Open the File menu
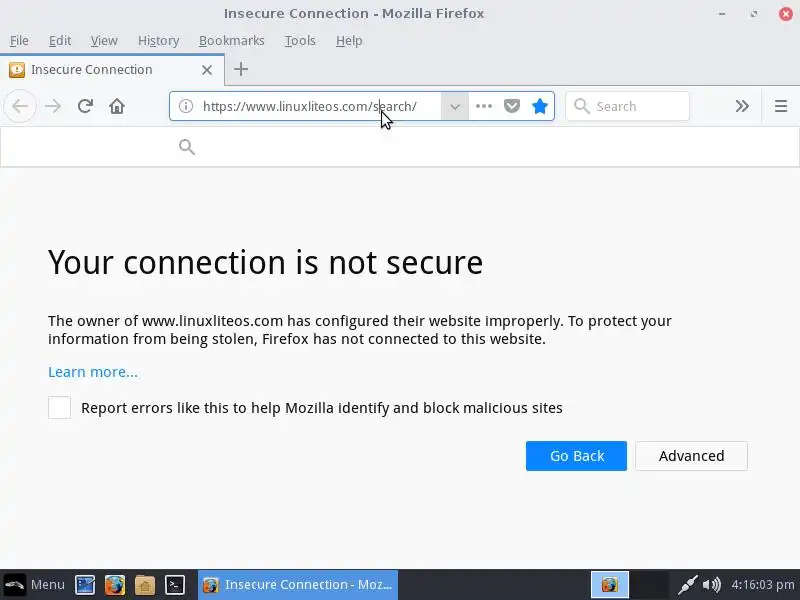Viewport: 800px width, 600px height. (19, 40)
